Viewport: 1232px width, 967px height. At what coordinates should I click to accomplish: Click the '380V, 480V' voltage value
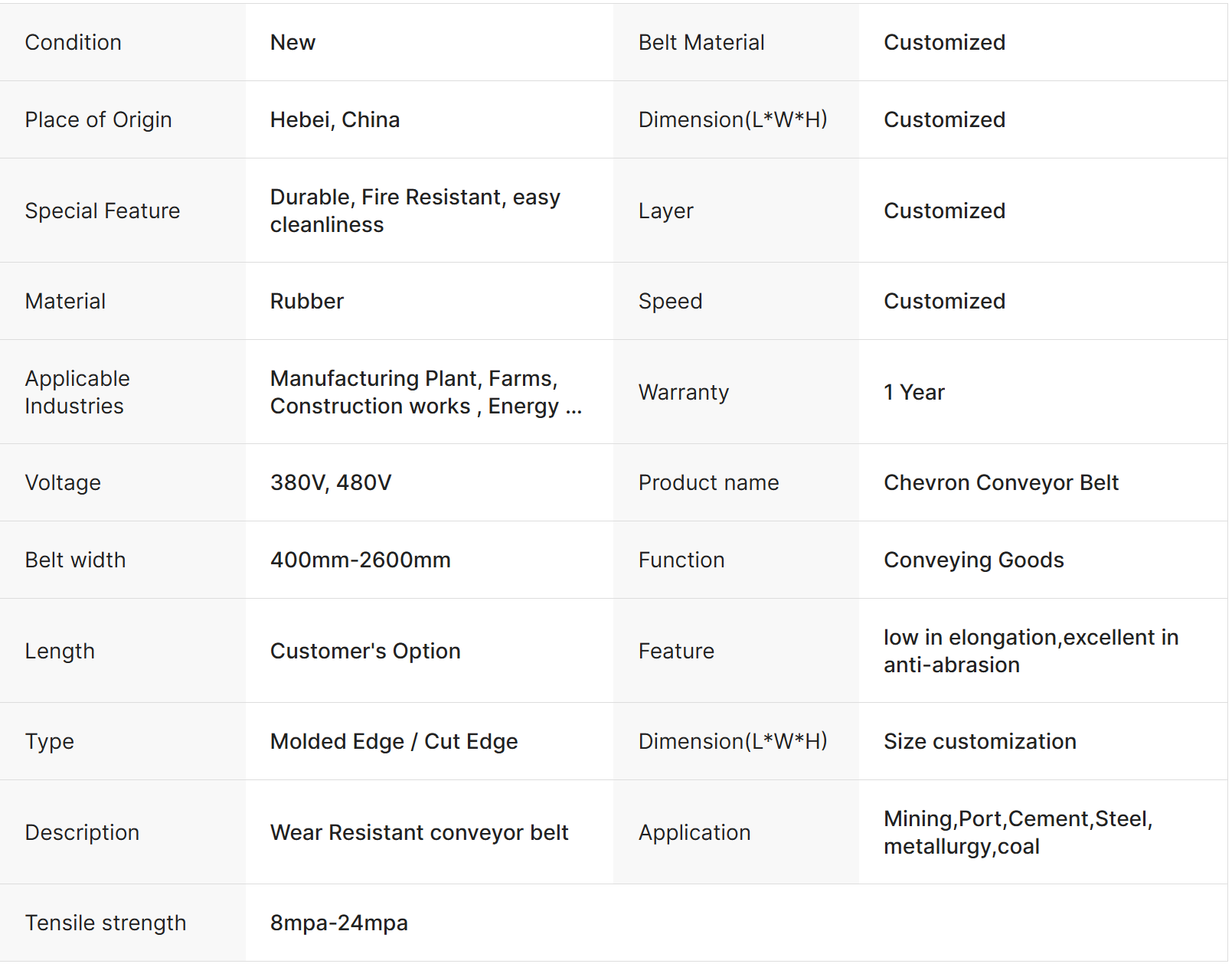tap(331, 483)
